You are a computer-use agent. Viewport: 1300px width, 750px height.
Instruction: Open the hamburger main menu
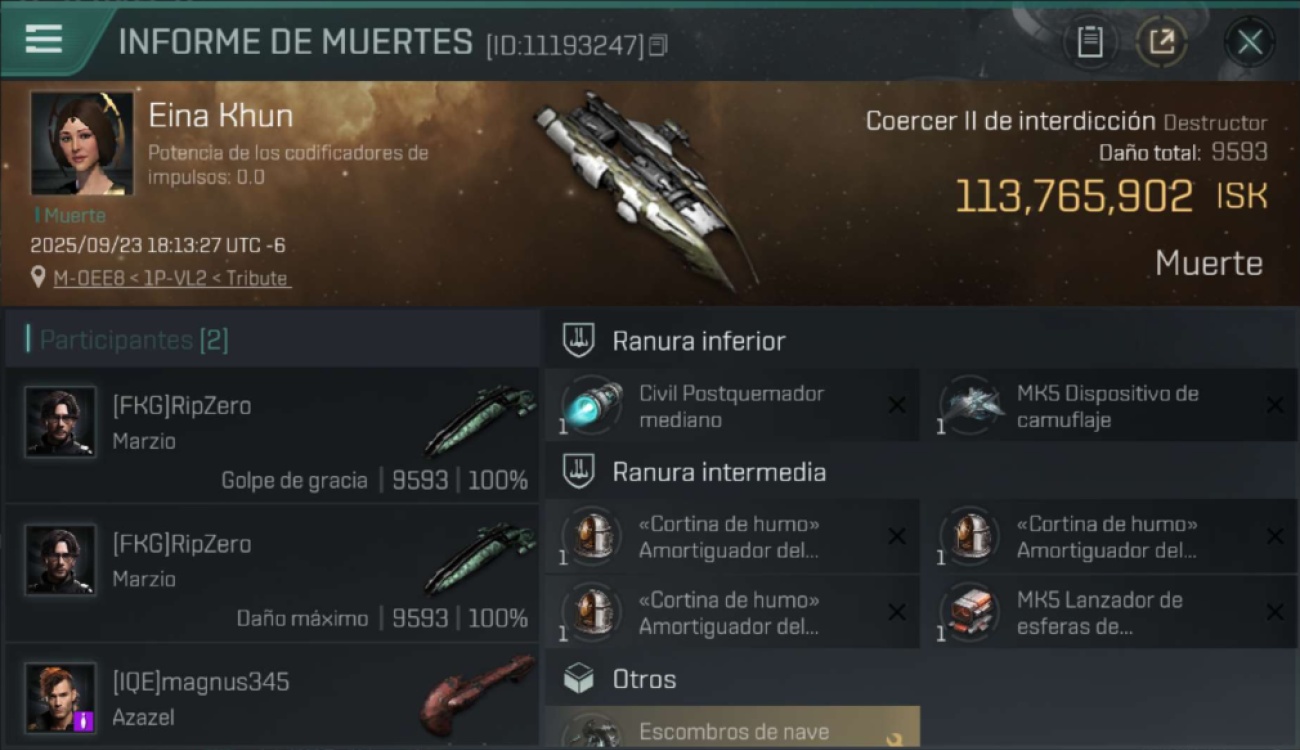[x=44, y=40]
